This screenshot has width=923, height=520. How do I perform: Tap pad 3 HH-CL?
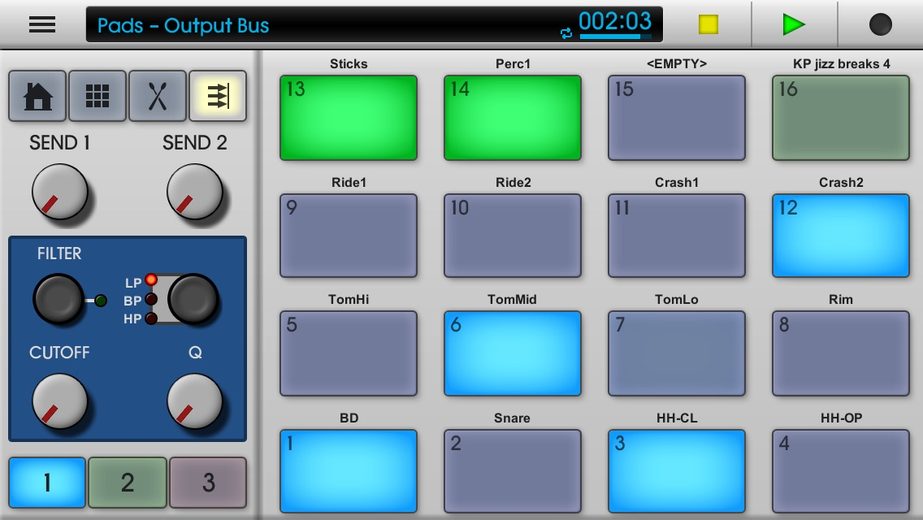point(677,471)
